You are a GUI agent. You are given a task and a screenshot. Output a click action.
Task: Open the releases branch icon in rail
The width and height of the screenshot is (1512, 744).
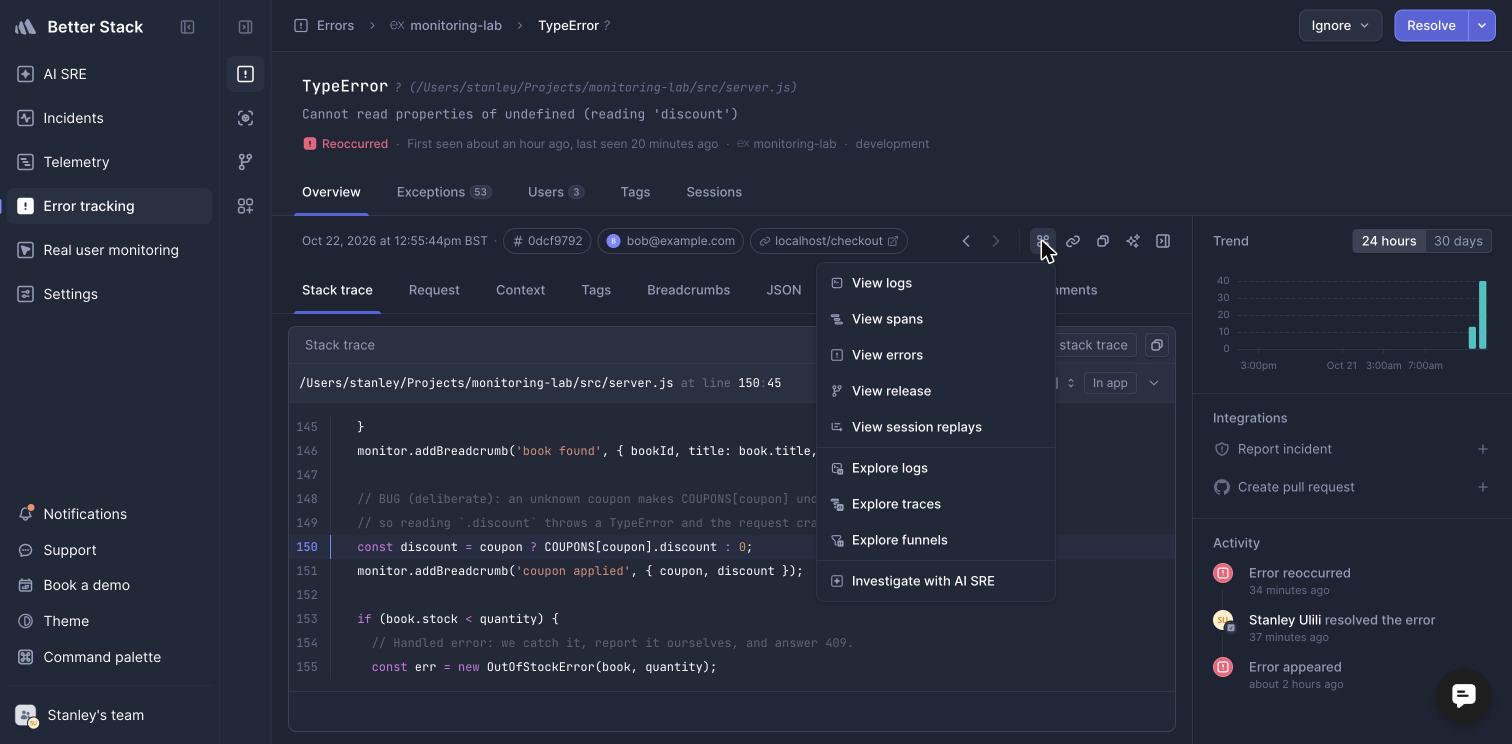tap(245, 162)
